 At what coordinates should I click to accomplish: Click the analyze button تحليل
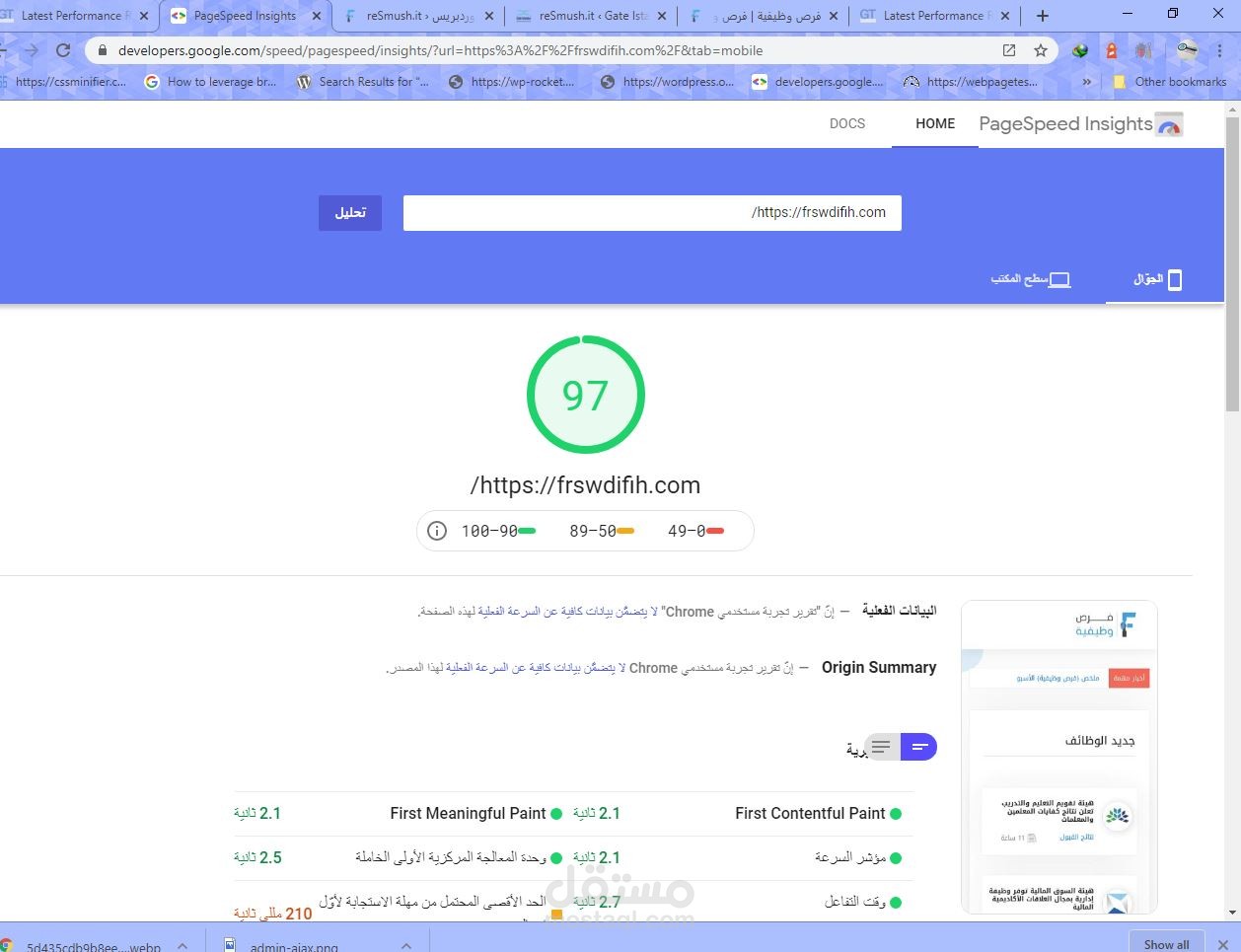point(350,213)
